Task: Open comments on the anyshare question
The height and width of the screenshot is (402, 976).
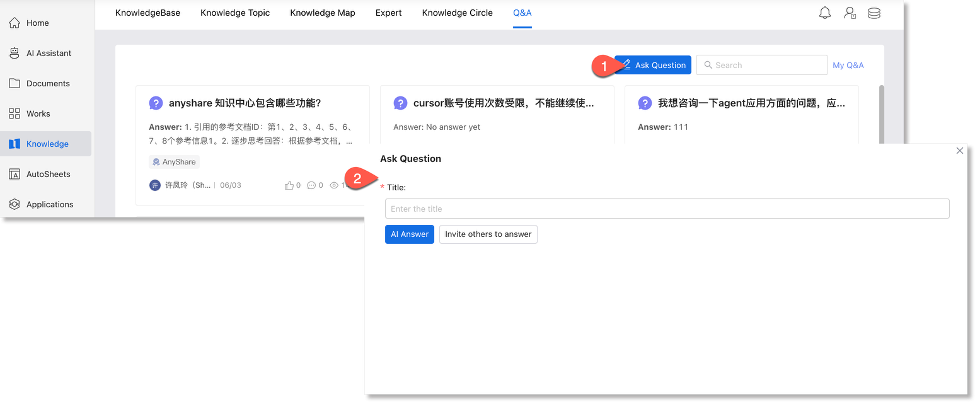Action: point(312,186)
